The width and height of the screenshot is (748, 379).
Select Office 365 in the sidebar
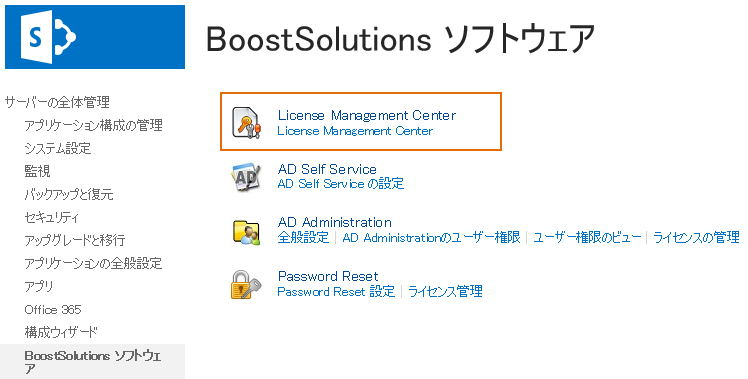click(53, 309)
